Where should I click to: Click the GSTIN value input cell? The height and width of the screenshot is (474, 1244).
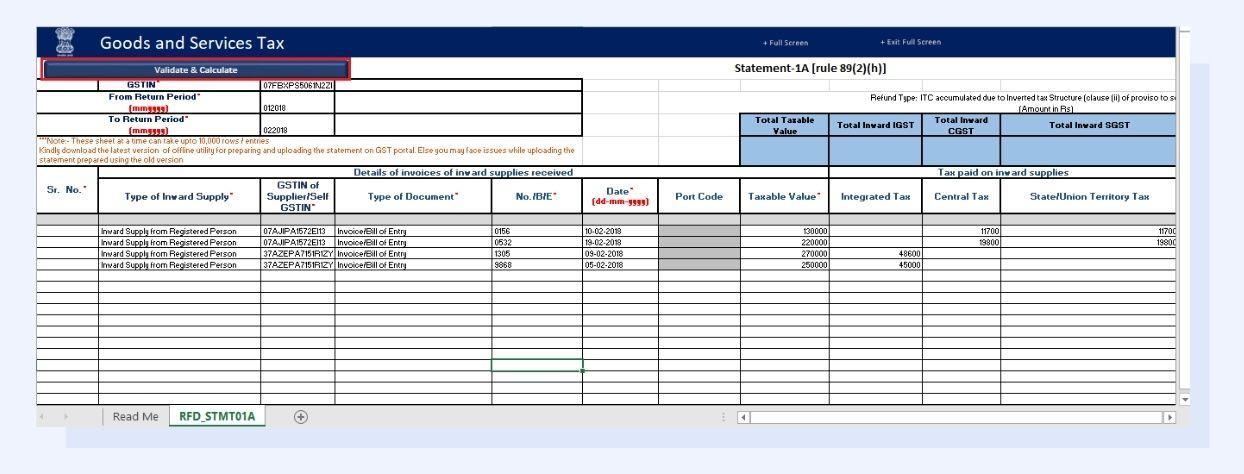297,86
